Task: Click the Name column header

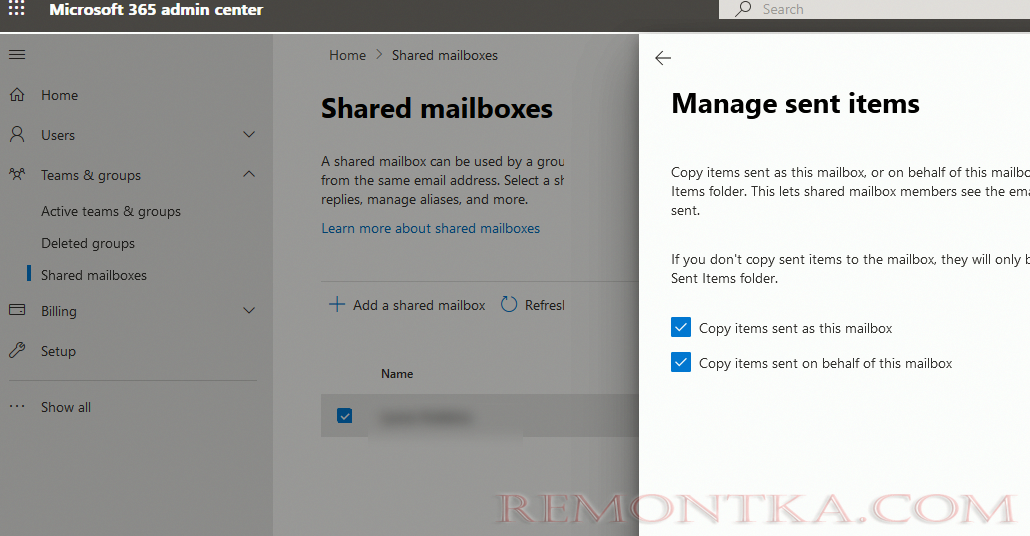Action: (x=397, y=374)
